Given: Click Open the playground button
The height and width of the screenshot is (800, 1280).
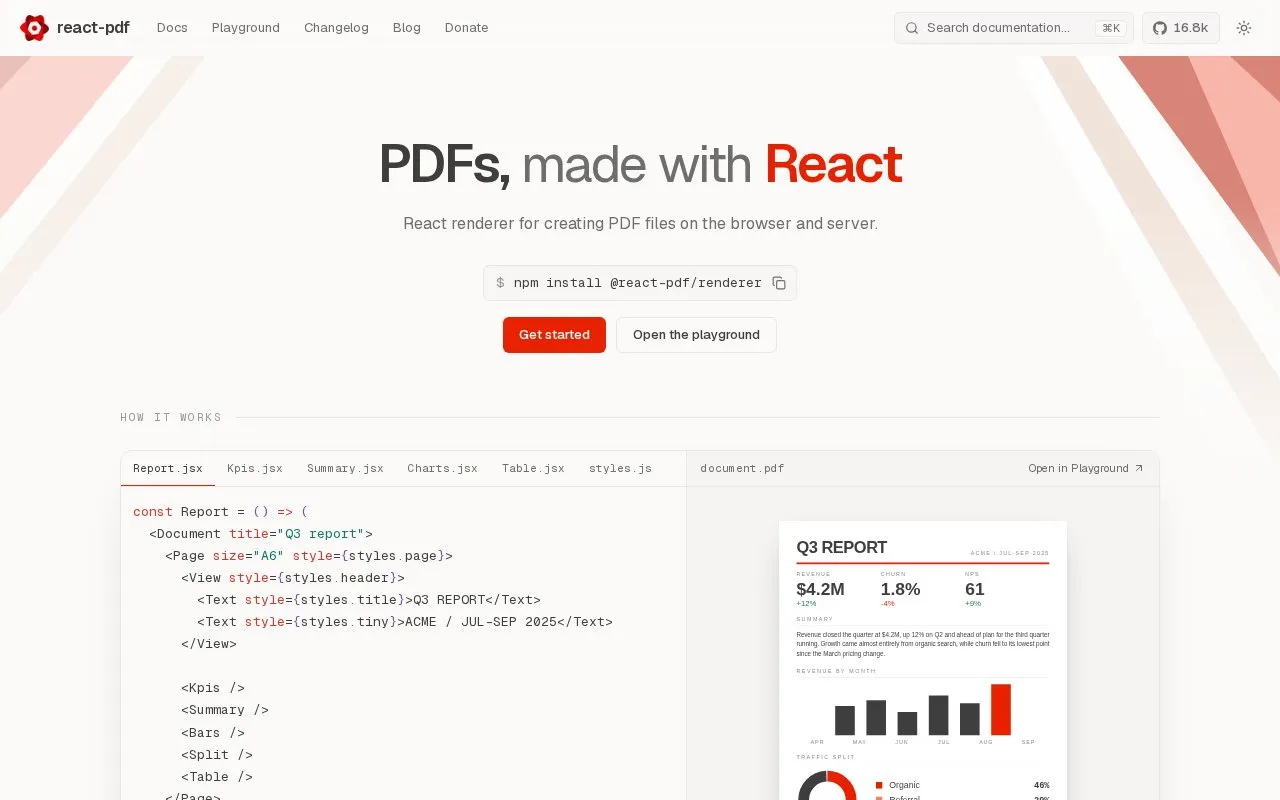Looking at the screenshot, I should click(696, 335).
